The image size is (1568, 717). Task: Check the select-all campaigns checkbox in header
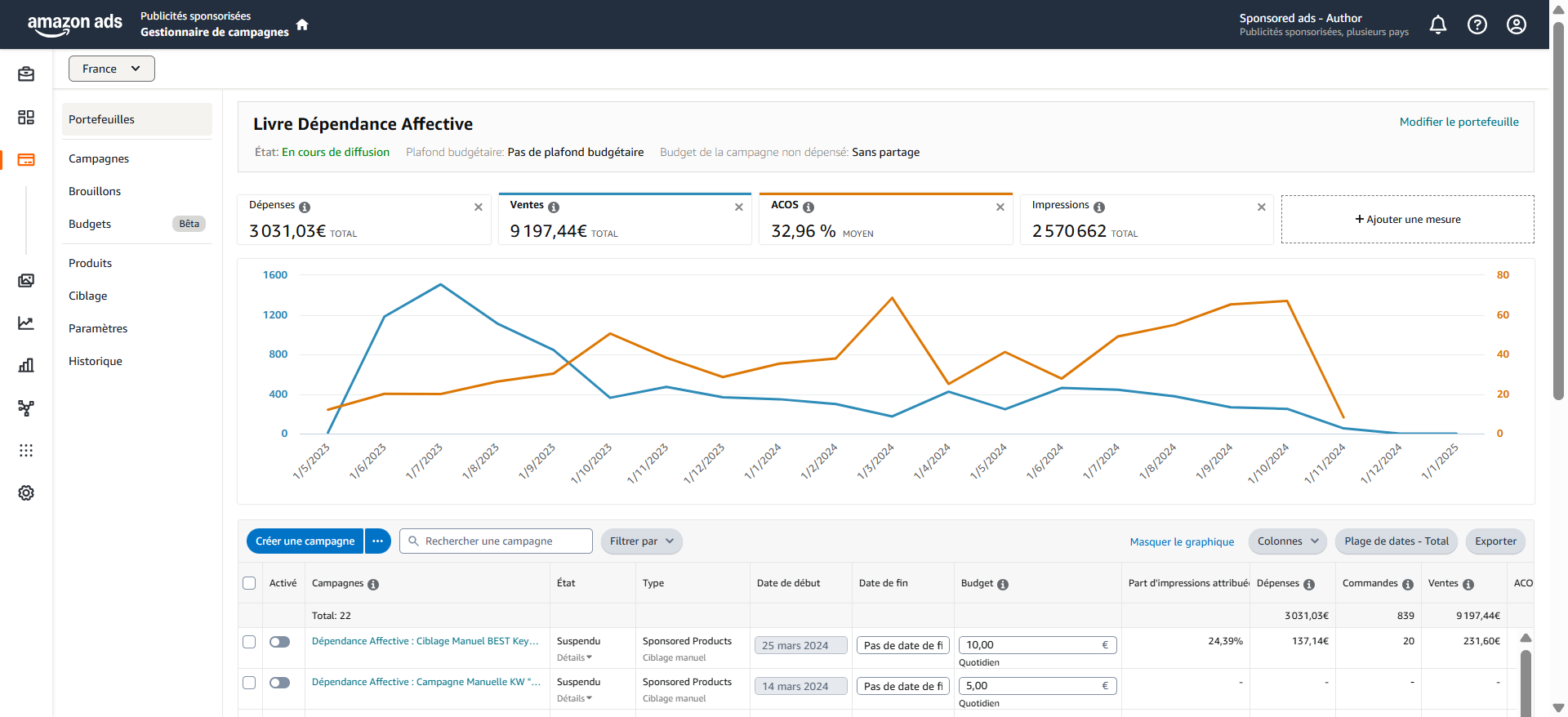point(249,583)
